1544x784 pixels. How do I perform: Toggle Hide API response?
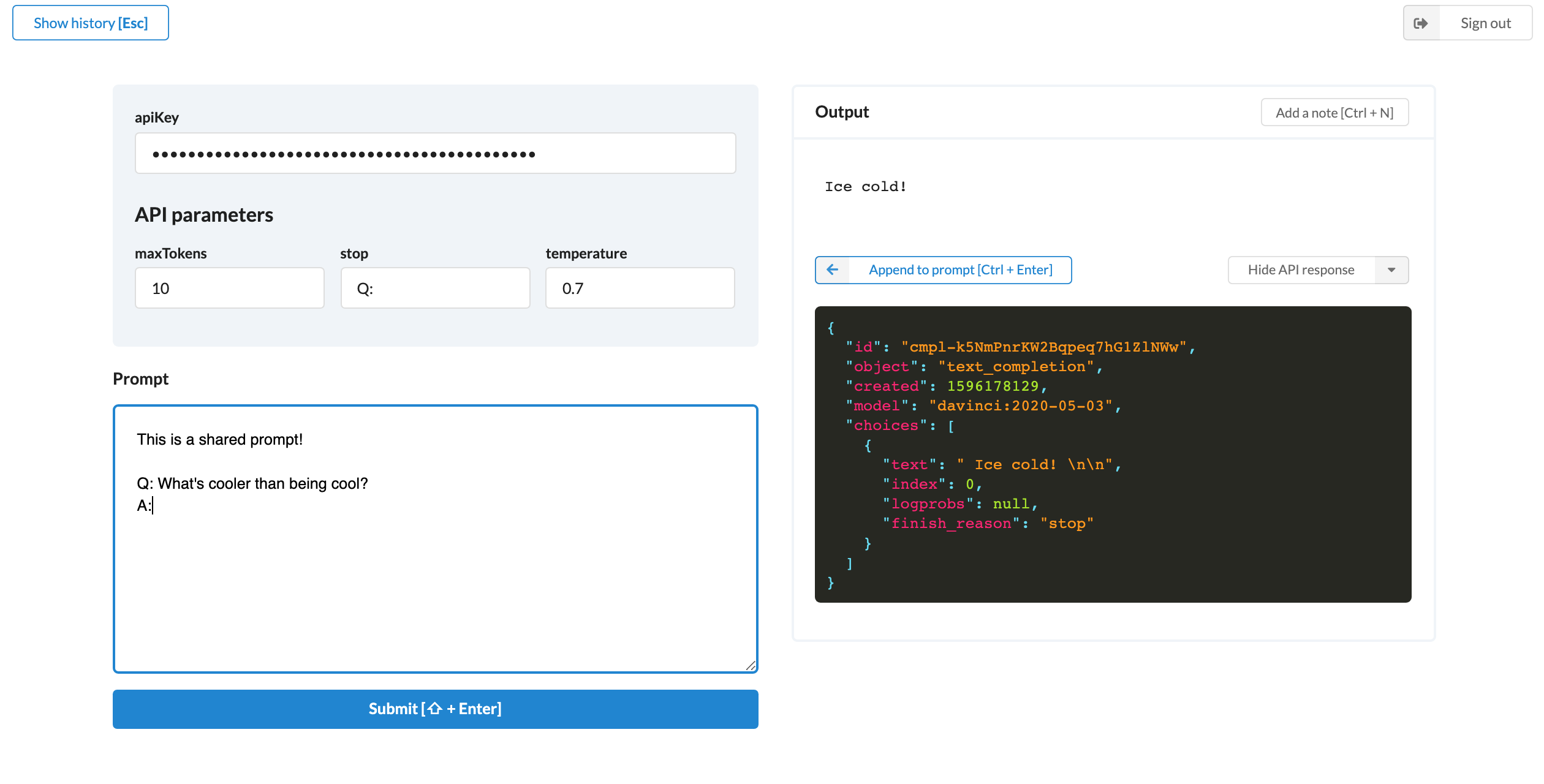1301,269
